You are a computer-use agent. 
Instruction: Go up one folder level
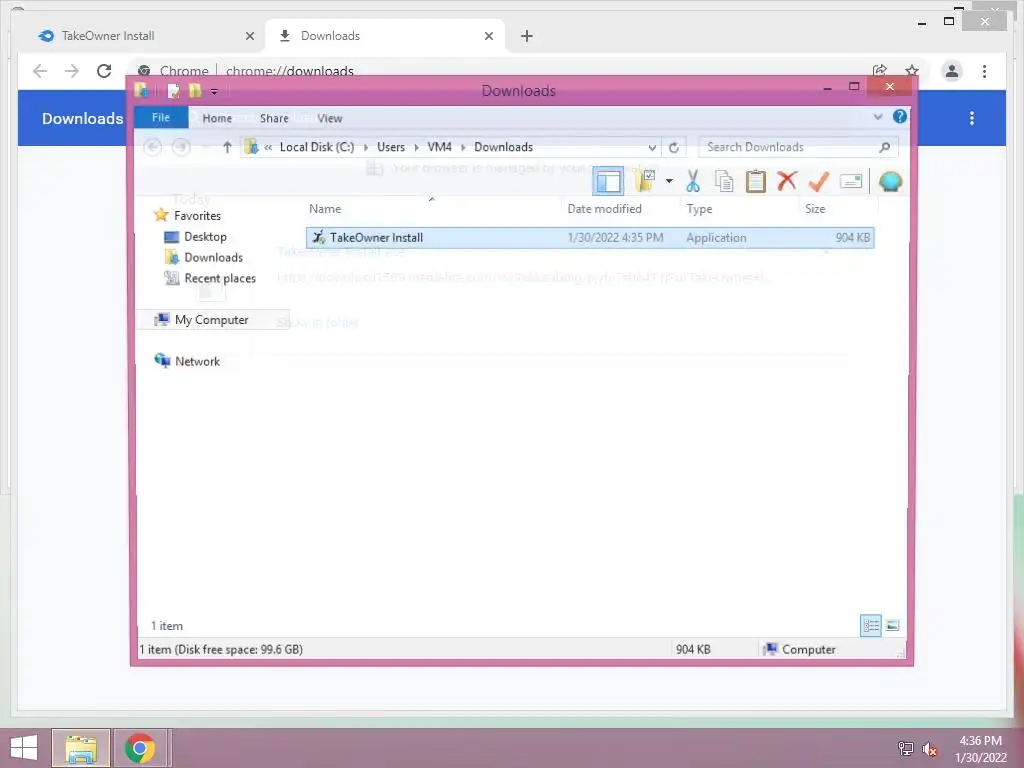click(x=227, y=148)
